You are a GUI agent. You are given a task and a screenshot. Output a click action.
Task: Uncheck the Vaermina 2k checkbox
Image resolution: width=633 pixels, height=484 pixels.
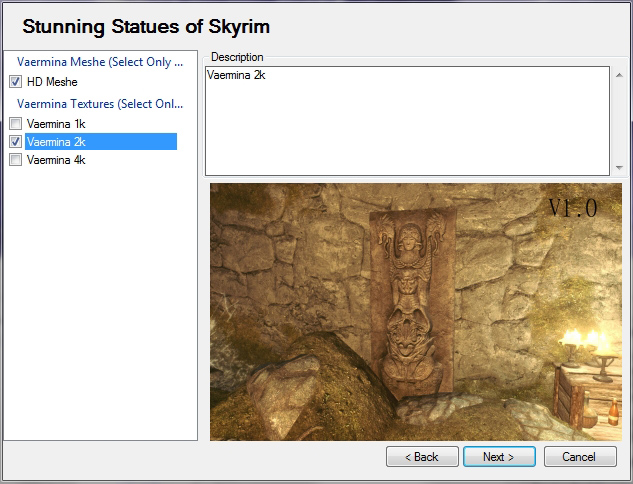[x=15, y=142]
